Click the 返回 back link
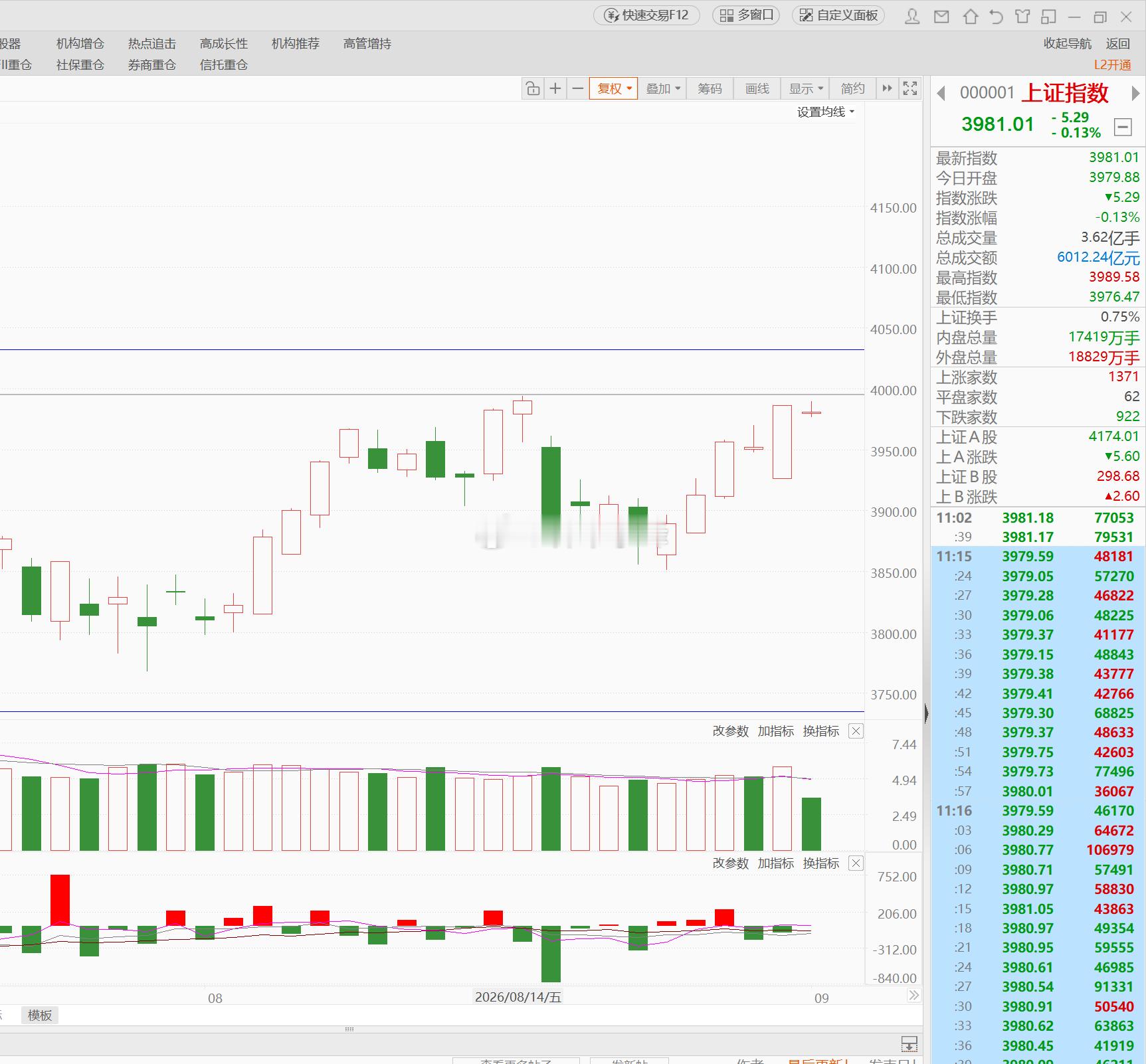Screen dimensions: 1146x1064 point(1117,44)
